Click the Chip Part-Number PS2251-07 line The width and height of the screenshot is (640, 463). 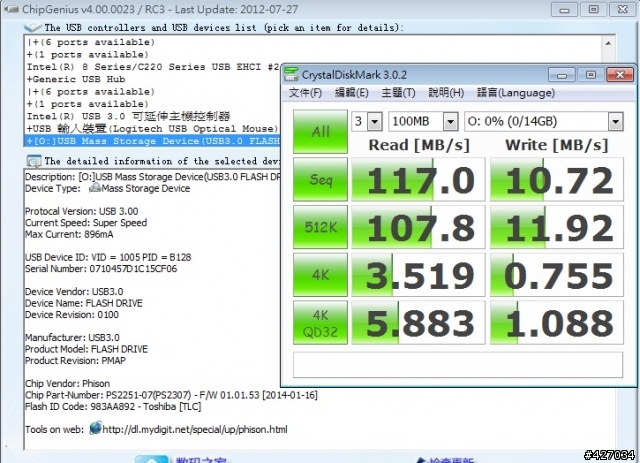click(171, 395)
